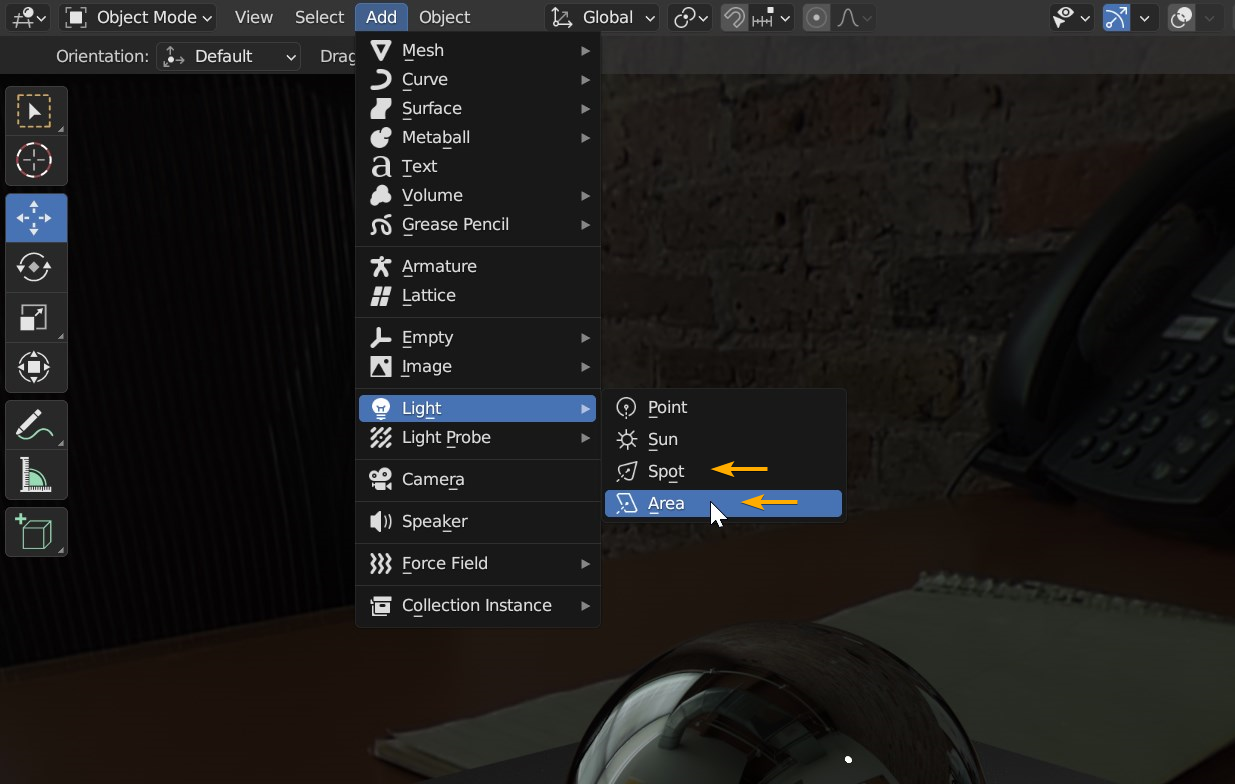The height and width of the screenshot is (784, 1235).
Task: Open the Curve submenu
Action: pyautogui.click(x=478, y=79)
